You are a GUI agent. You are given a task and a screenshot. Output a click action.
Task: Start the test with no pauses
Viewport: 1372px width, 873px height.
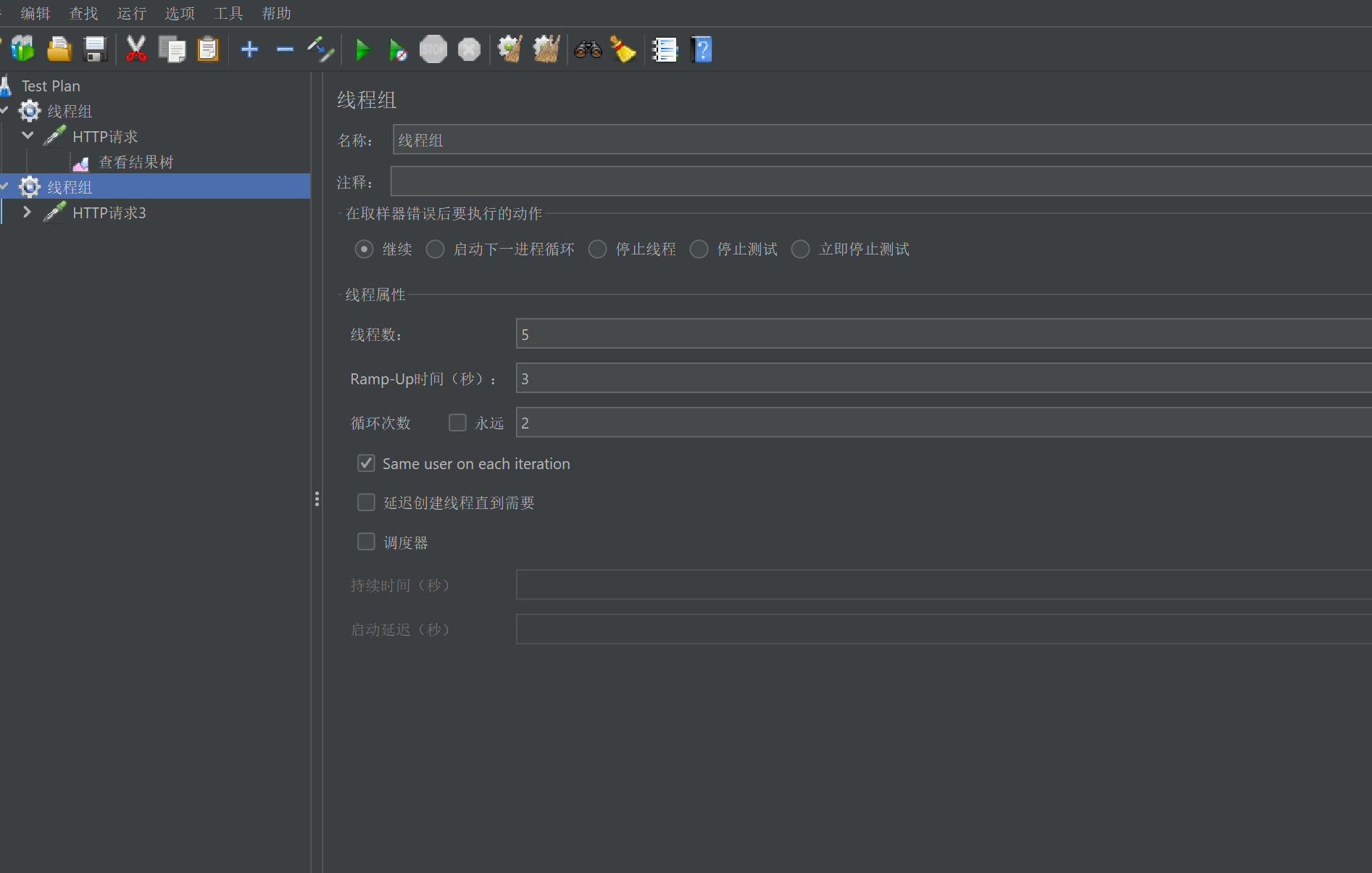pyautogui.click(x=398, y=49)
